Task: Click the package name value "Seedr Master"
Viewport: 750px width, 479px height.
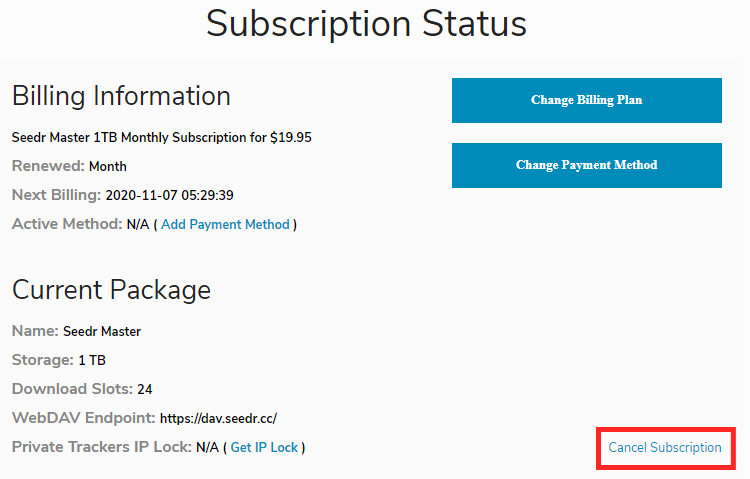Action: click(x=102, y=331)
